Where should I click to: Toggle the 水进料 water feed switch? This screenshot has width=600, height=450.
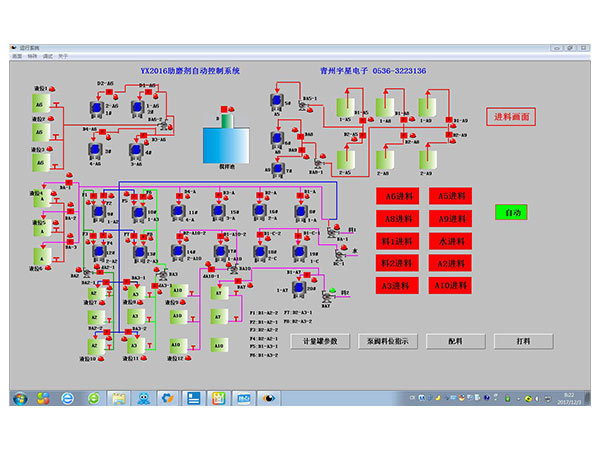tap(452, 241)
